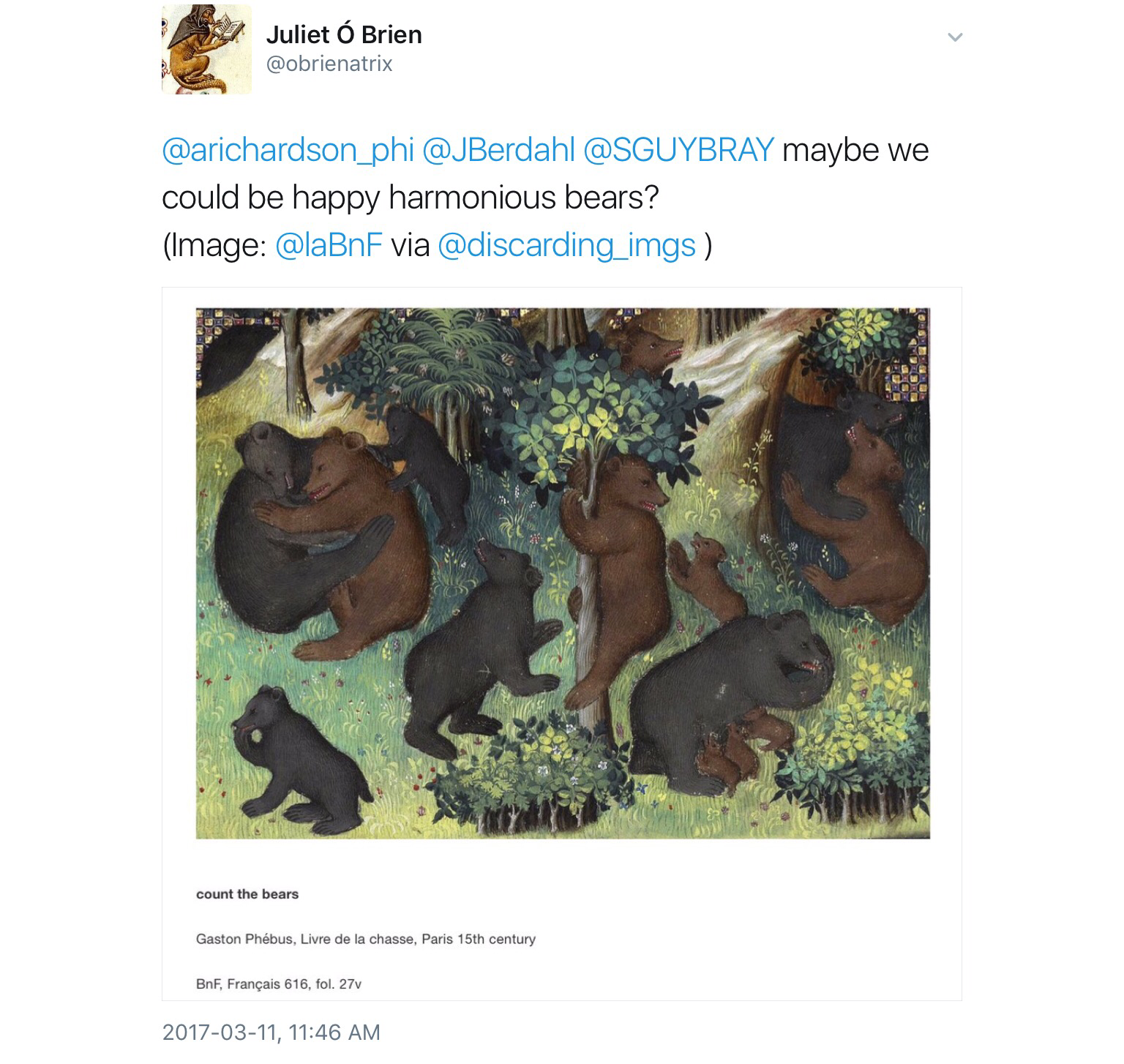
Task: Open Juliet Ó Brien display name link
Action: coord(344,34)
